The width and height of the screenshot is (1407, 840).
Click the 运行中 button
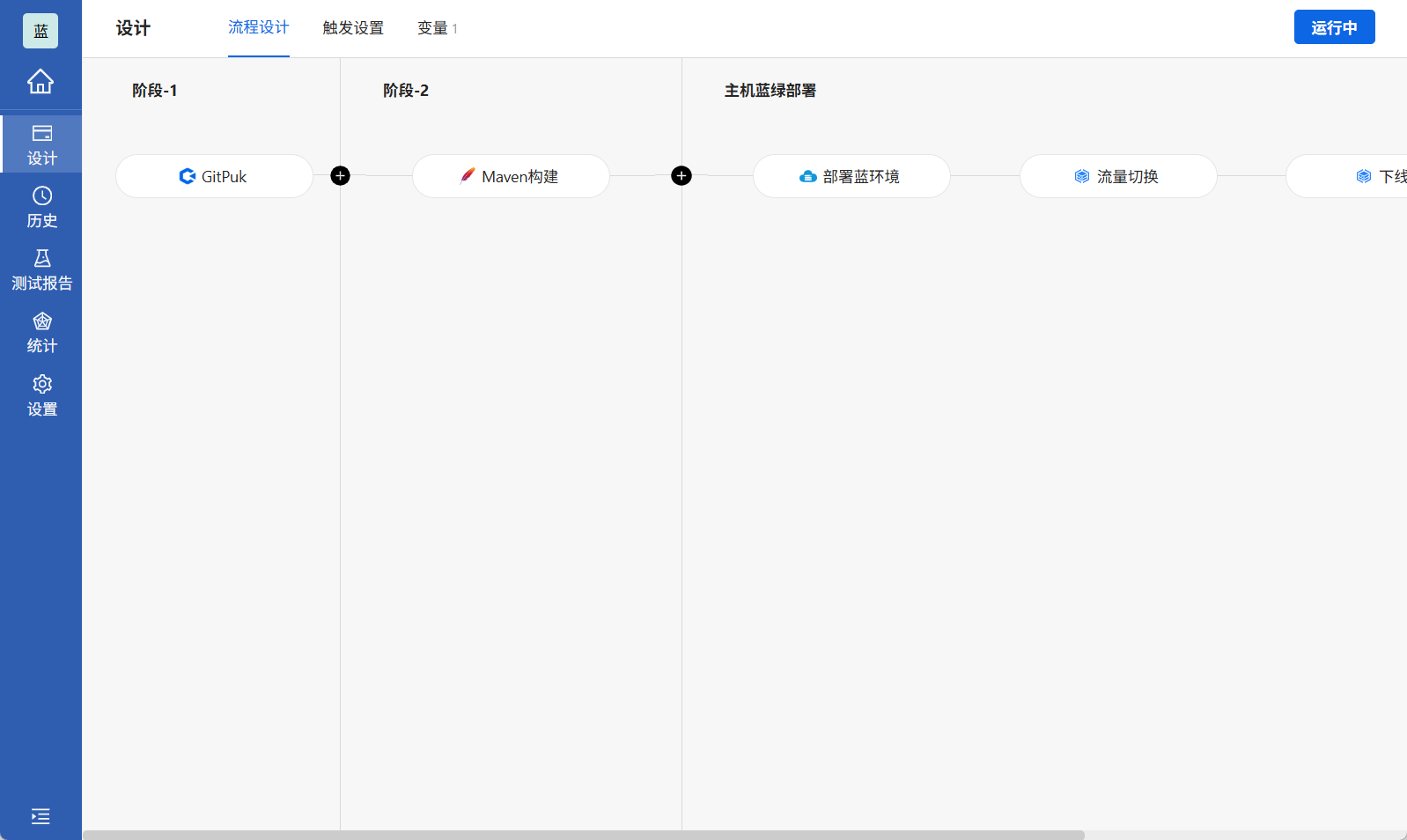click(1334, 27)
